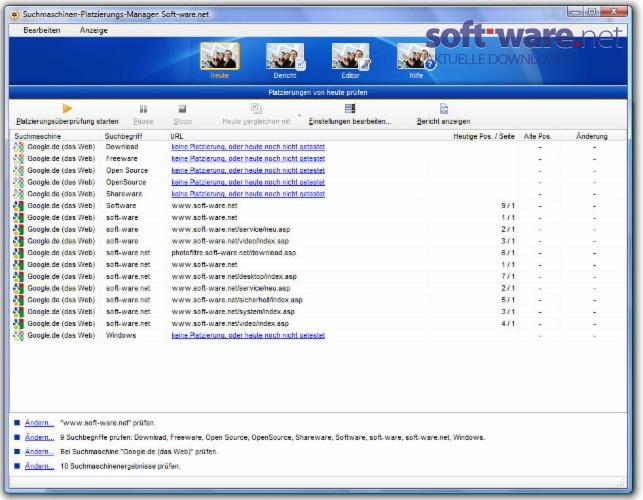
Task: Select Suchbegriff cell 'Freeware'
Action: tap(121, 159)
